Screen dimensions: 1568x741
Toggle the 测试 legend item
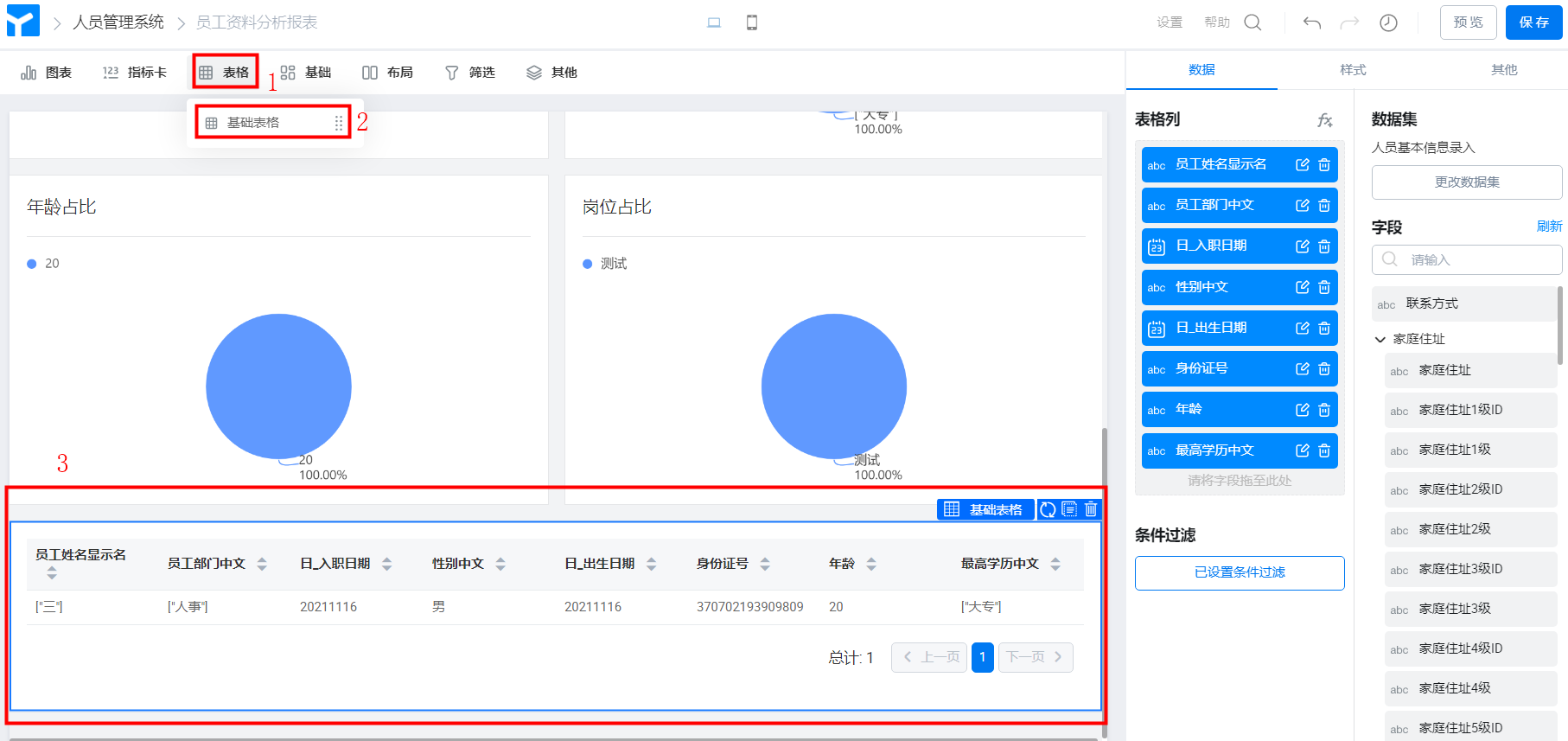pos(605,264)
